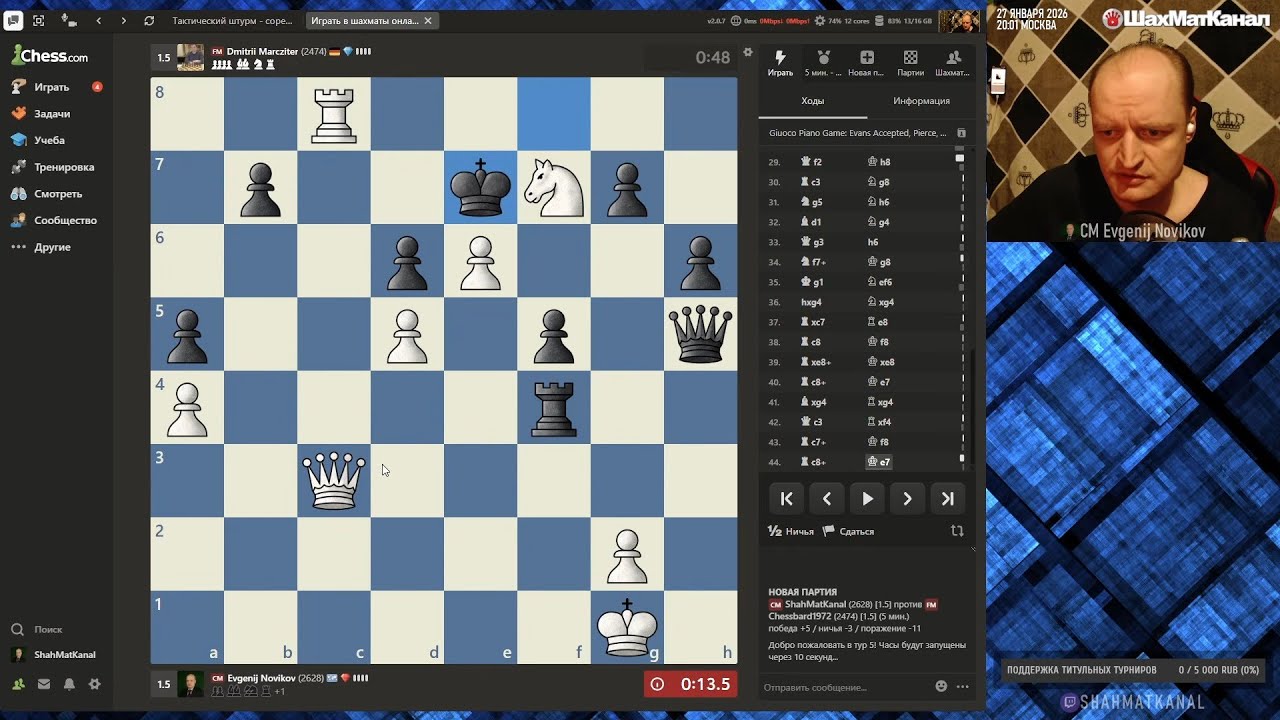Screen dimensions: 1280x720
Task: Open the Партии games tab
Action: tap(910, 64)
